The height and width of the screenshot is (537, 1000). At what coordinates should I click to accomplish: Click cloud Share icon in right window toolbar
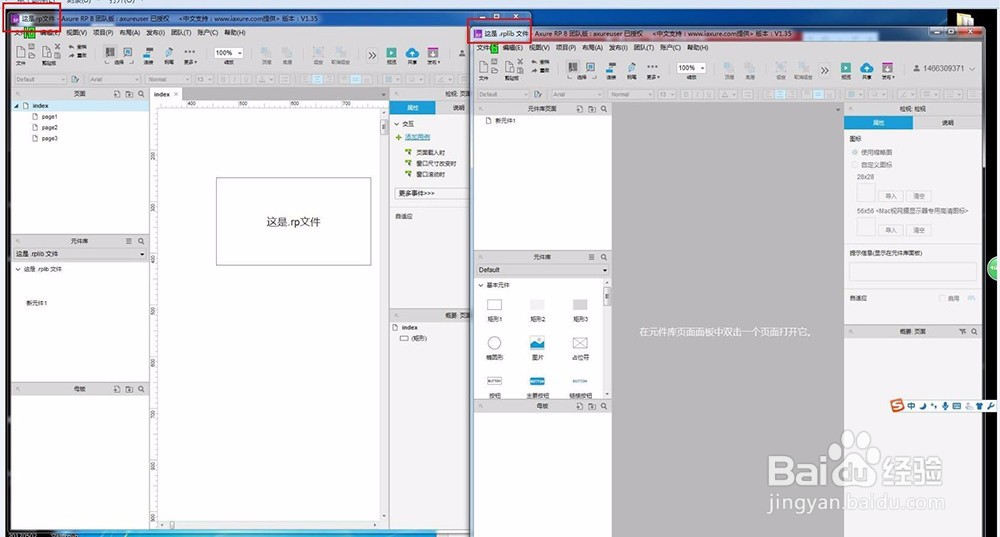click(867, 68)
